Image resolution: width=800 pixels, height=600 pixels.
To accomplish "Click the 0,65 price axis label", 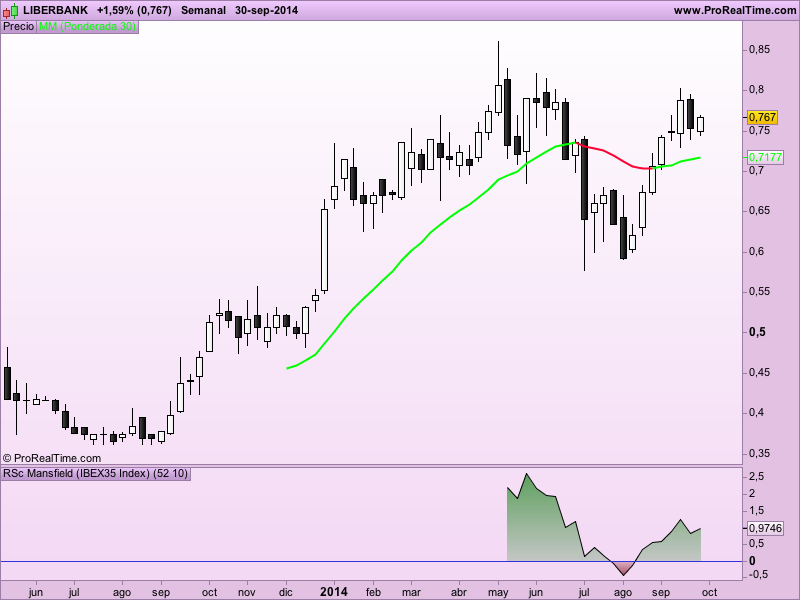I will pos(760,211).
